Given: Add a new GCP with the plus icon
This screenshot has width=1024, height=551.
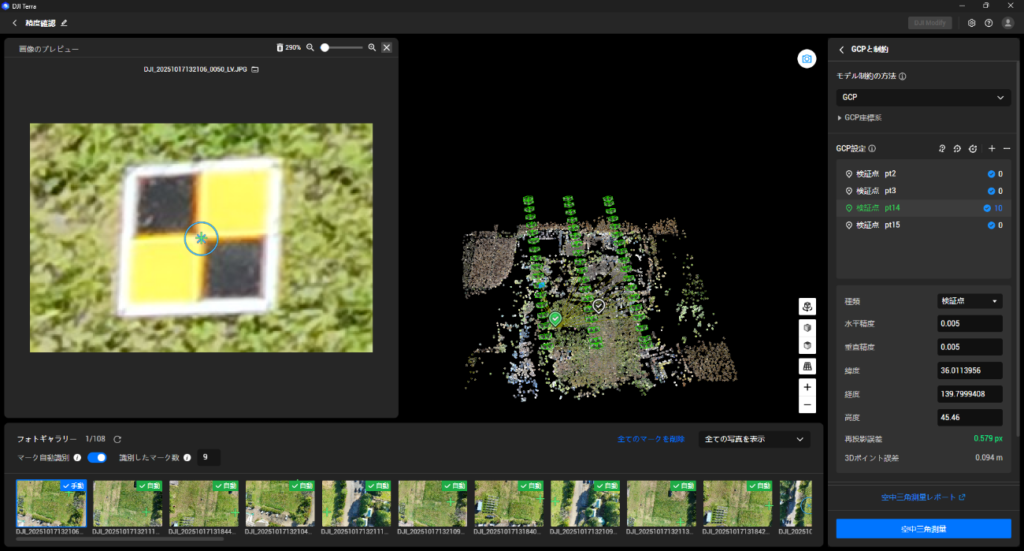Looking at the screenshot, I should [991, 149].
